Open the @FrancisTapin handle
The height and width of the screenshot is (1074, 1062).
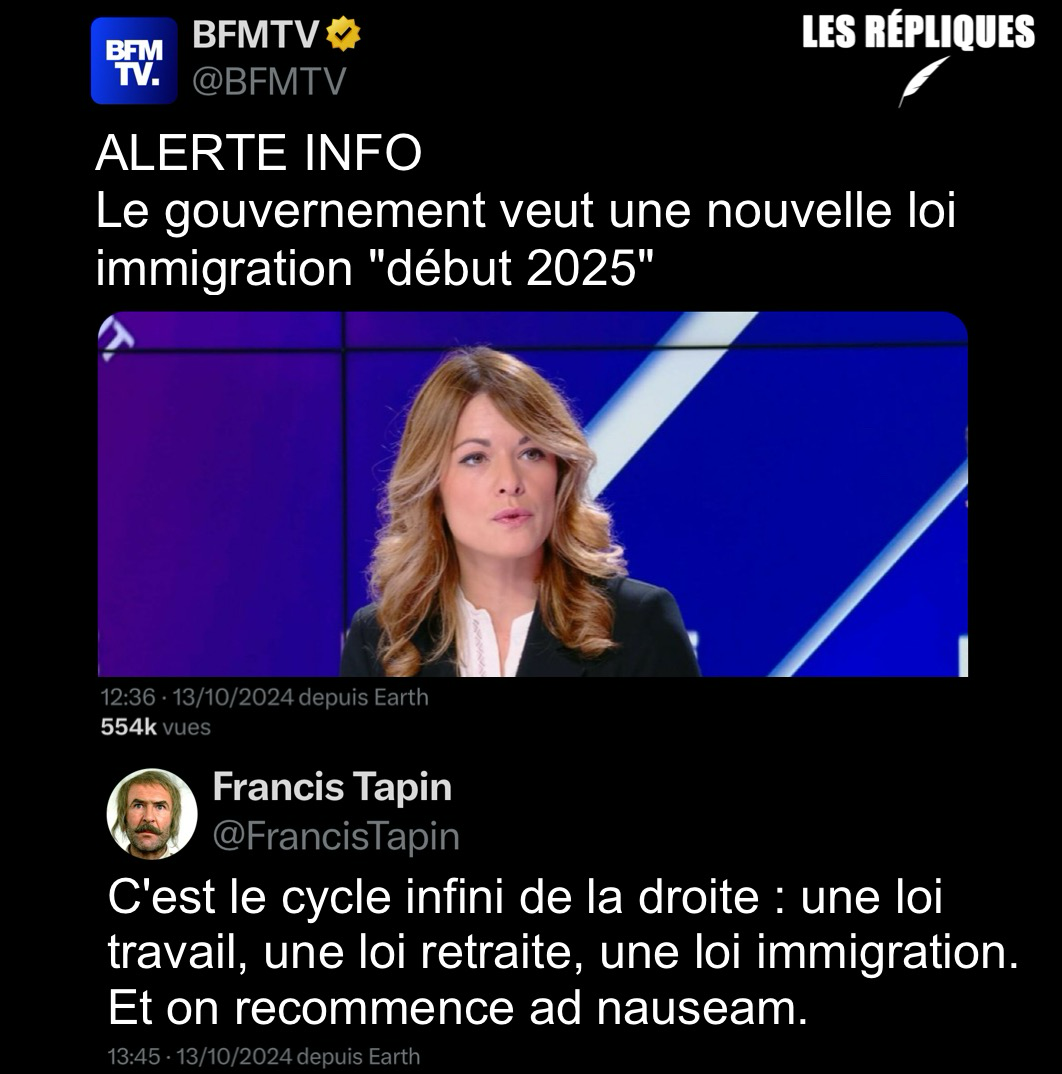point(336,836)
